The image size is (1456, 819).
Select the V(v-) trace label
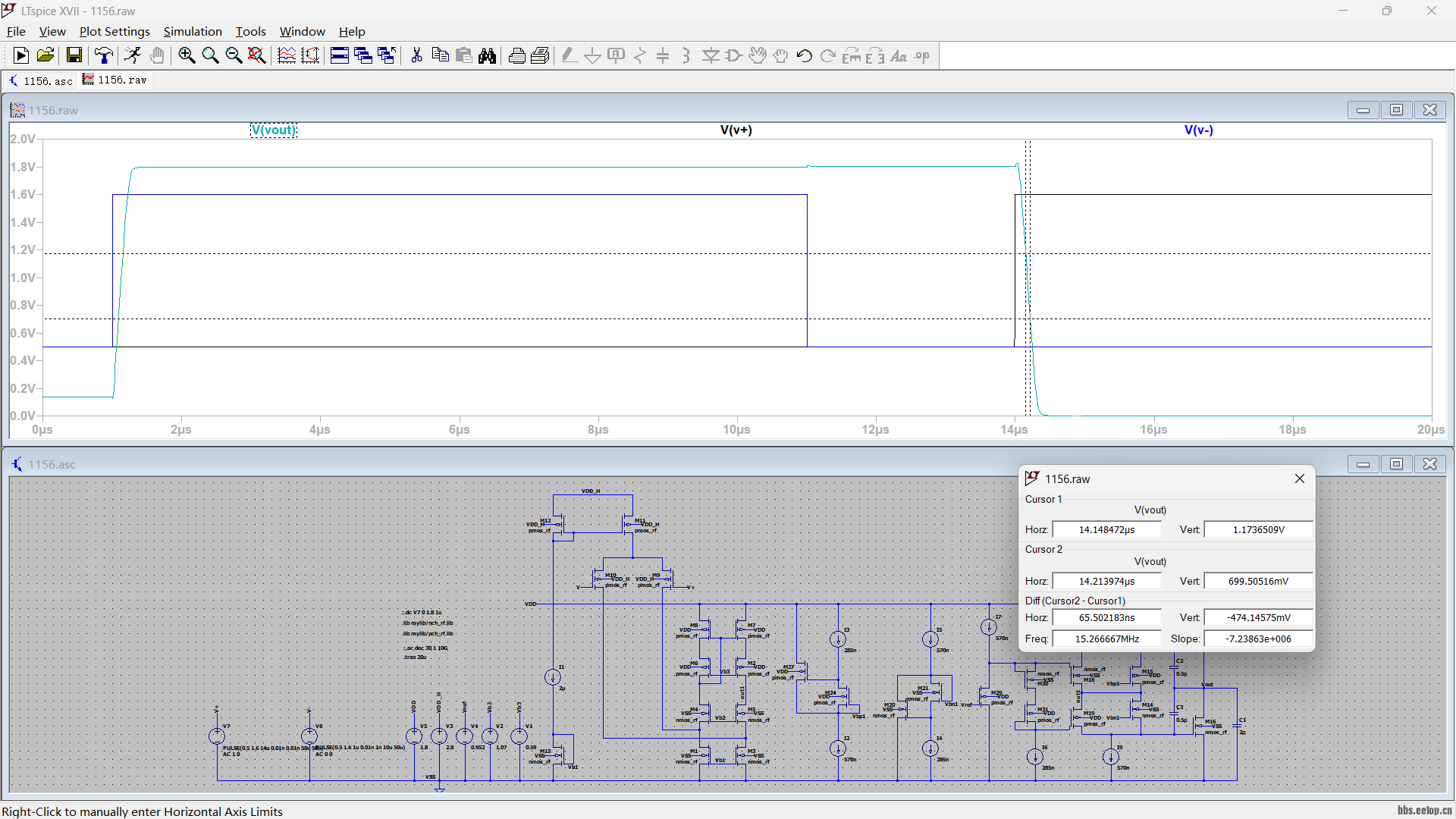click(1198, 130)
